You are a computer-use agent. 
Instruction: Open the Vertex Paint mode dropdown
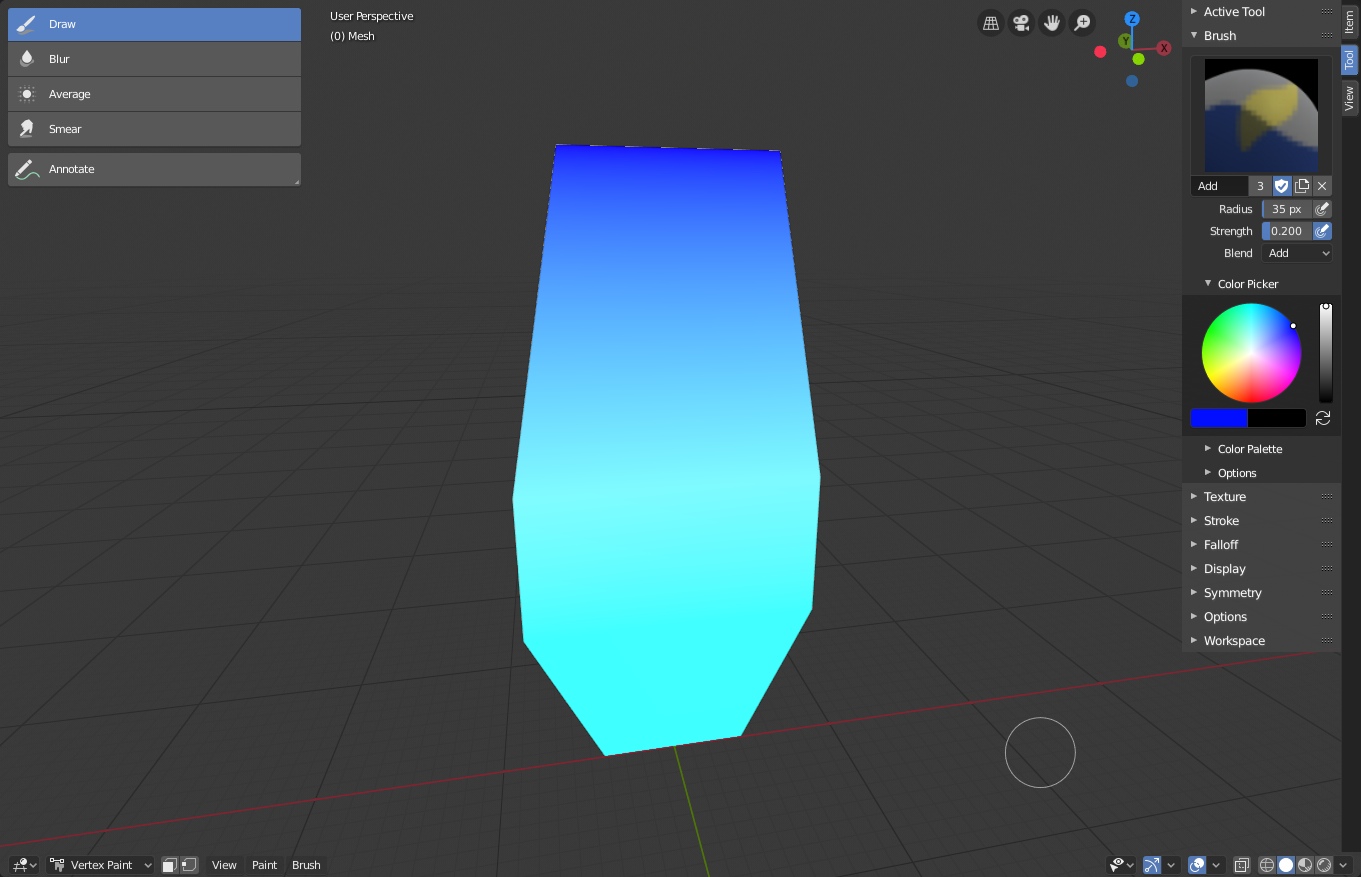point(100,865)
